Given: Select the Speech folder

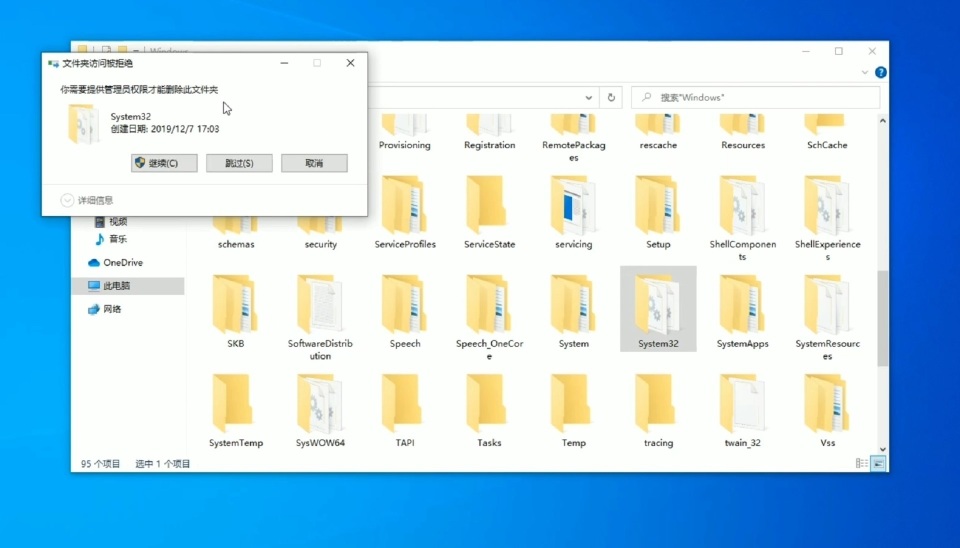Looking at the screenshot, I should (405, 312).
